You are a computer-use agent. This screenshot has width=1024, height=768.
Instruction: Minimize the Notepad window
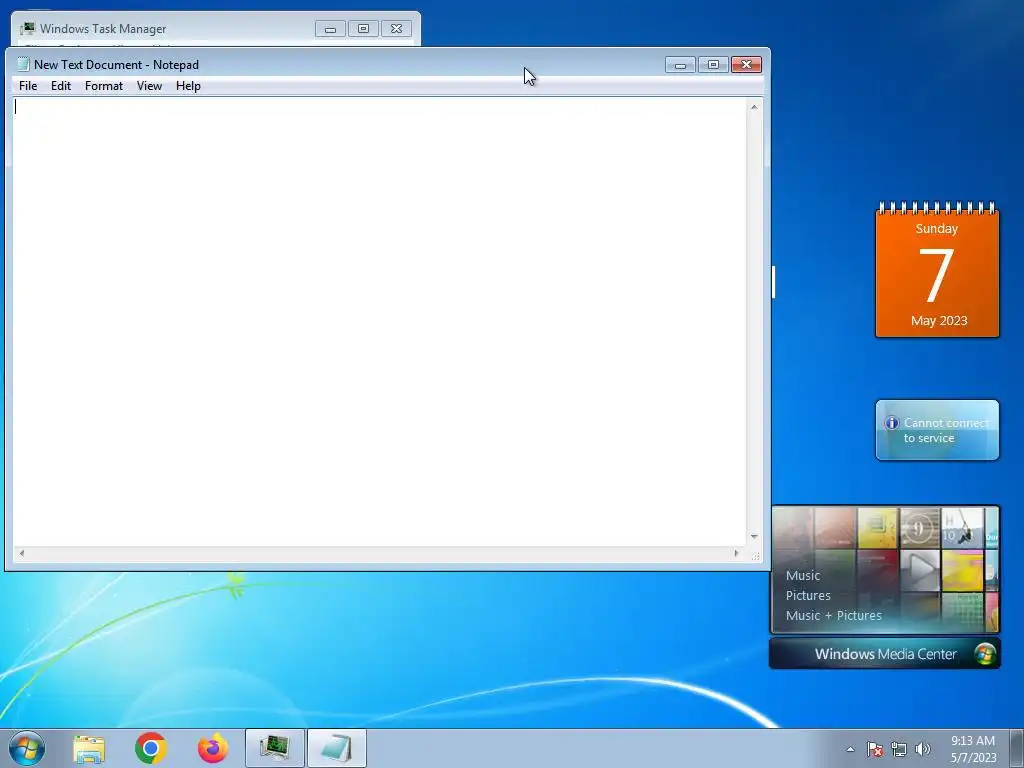(680, 65)
